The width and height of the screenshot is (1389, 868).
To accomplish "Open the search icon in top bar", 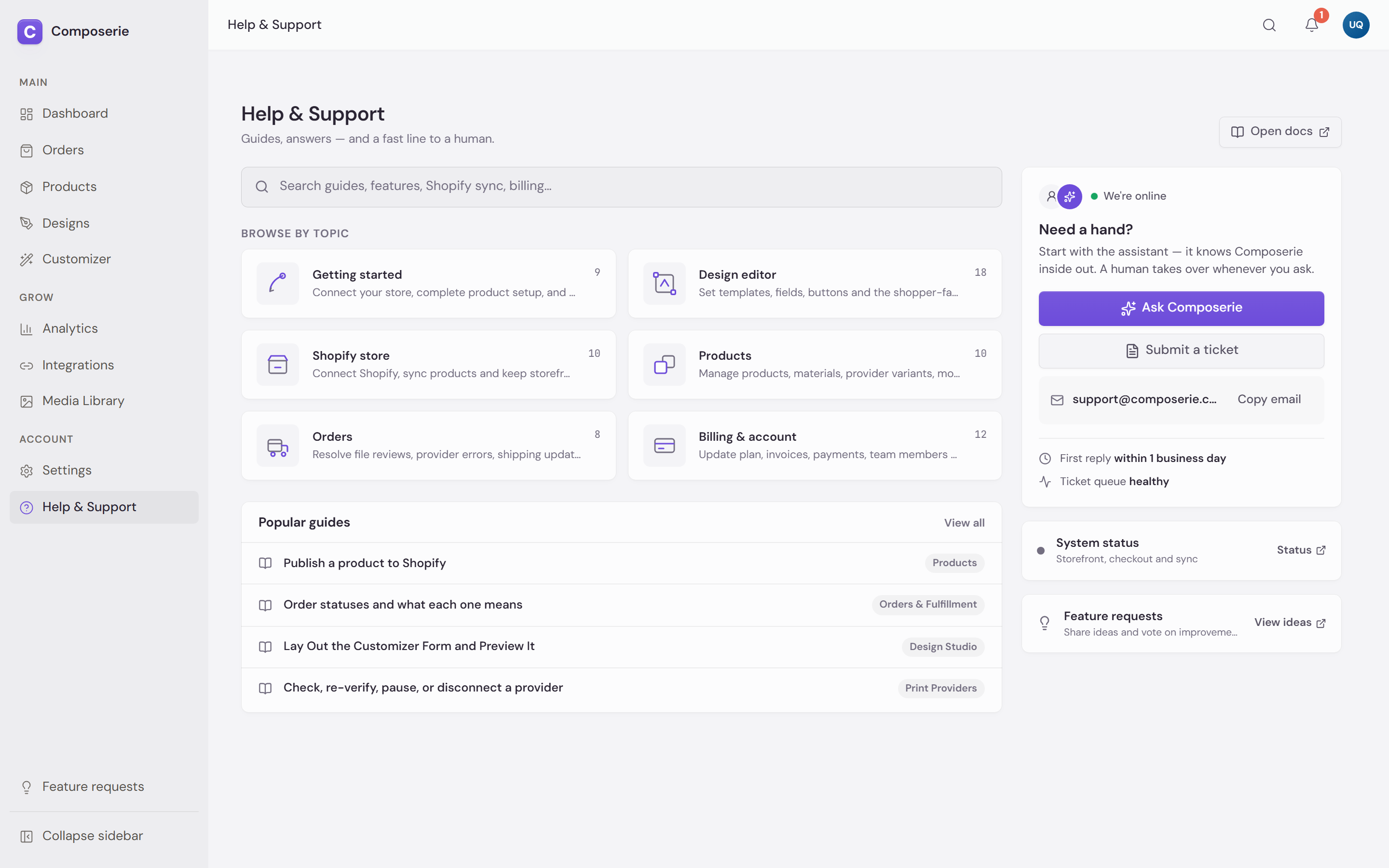I will tap(1269, 25).
